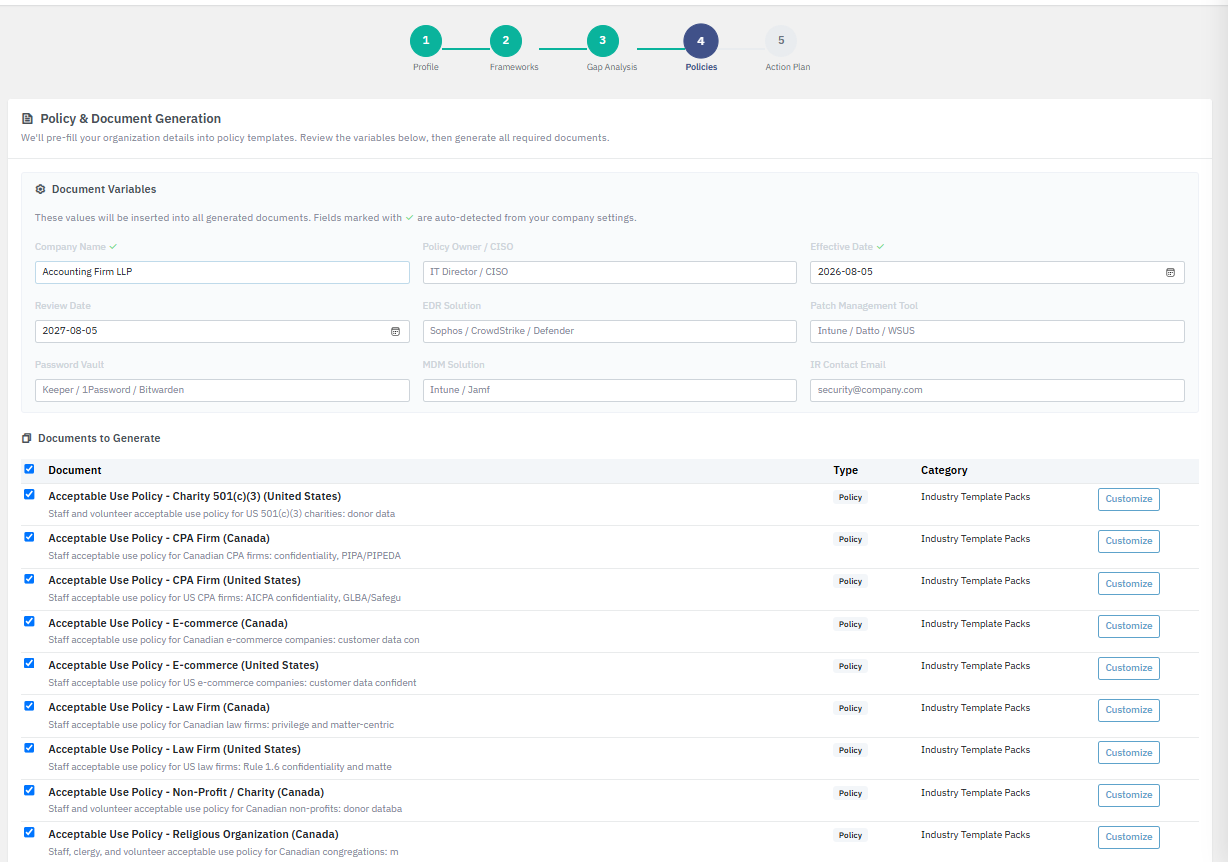Customize Religious Organization (Canada) policy
Screen dimensions: 1228x862
click(1129, 837)
